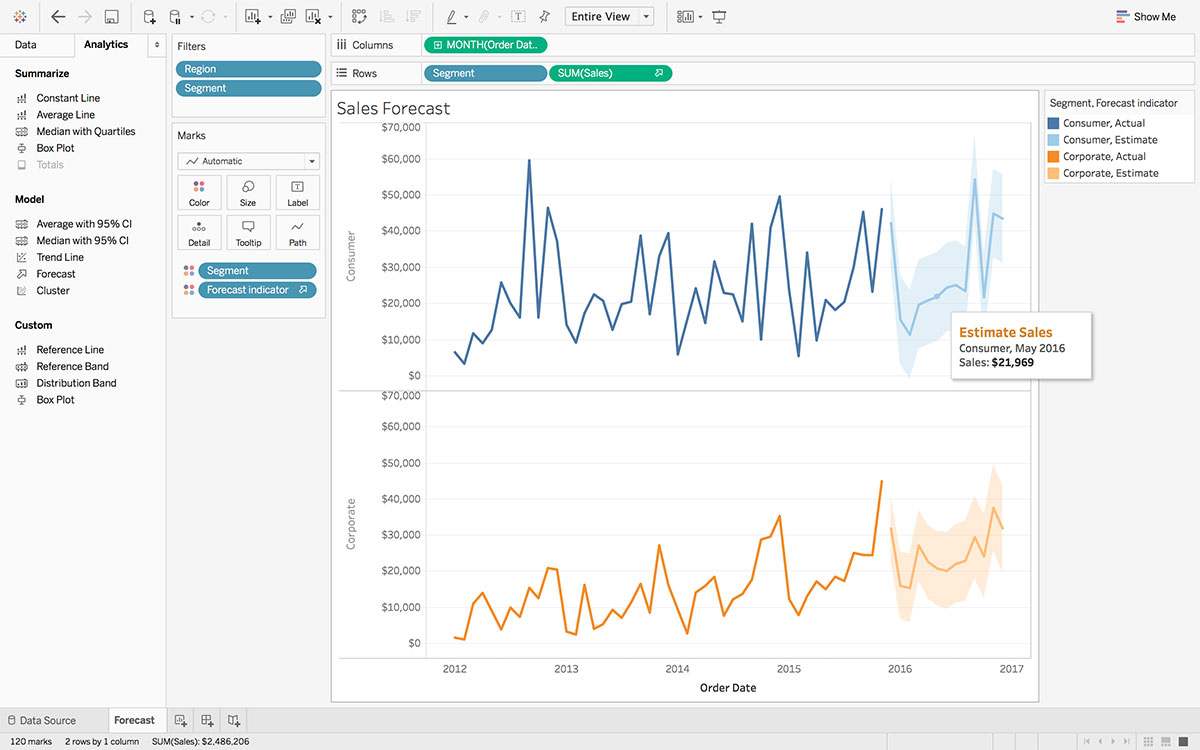1200x750 pixels.
Task: Add new worksheet from bottom tab bar
Action: pos(181,720)
